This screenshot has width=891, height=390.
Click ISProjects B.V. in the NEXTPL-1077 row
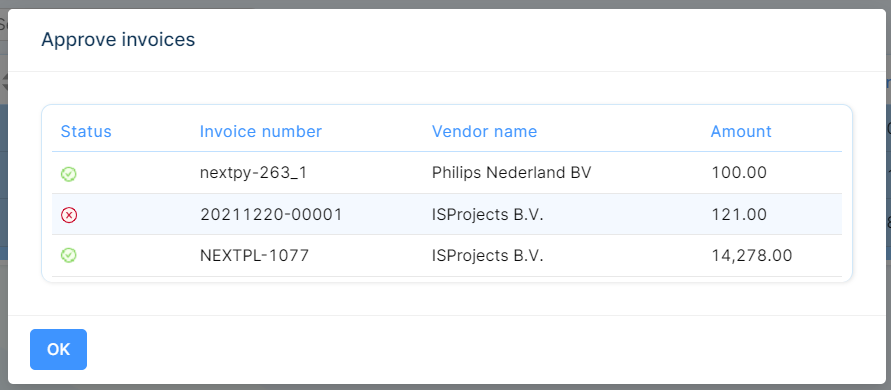[x=488, y=255]
